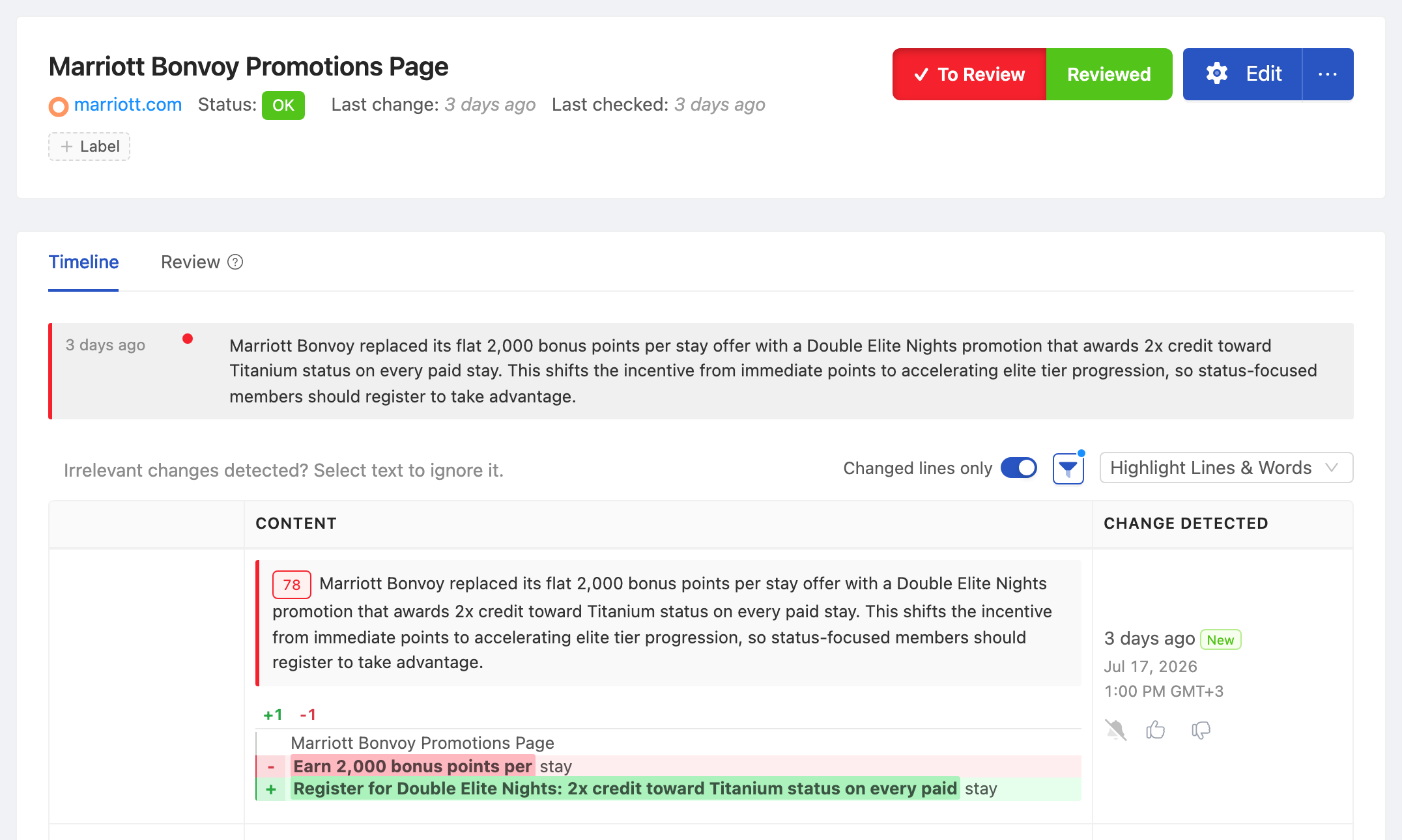The height and width of the screenshot is (840, 1402).
Task: Click the green New badge
Action: coord(1220,639)
